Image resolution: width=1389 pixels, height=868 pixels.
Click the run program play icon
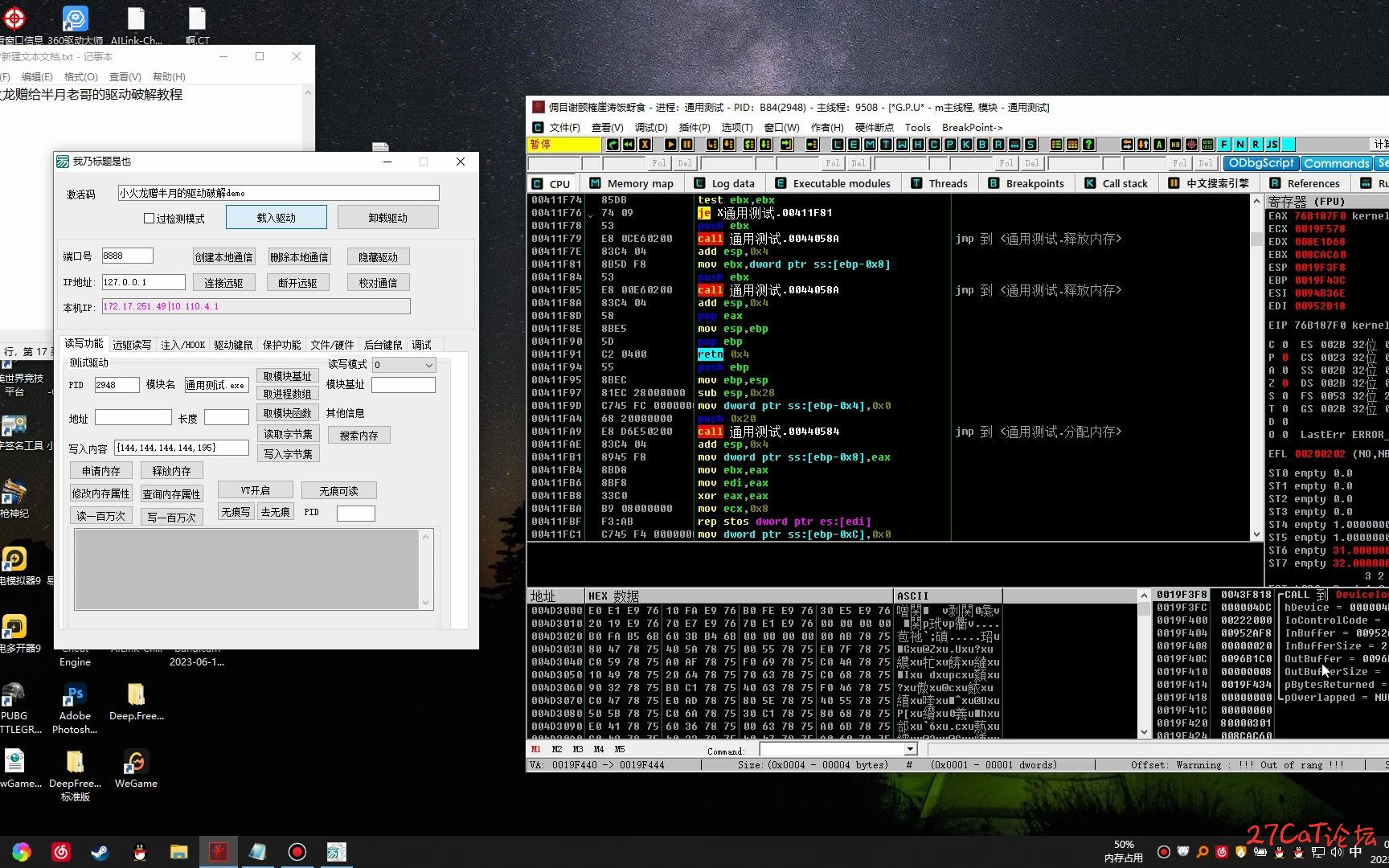pyautogui.click(x=670, y=145)
